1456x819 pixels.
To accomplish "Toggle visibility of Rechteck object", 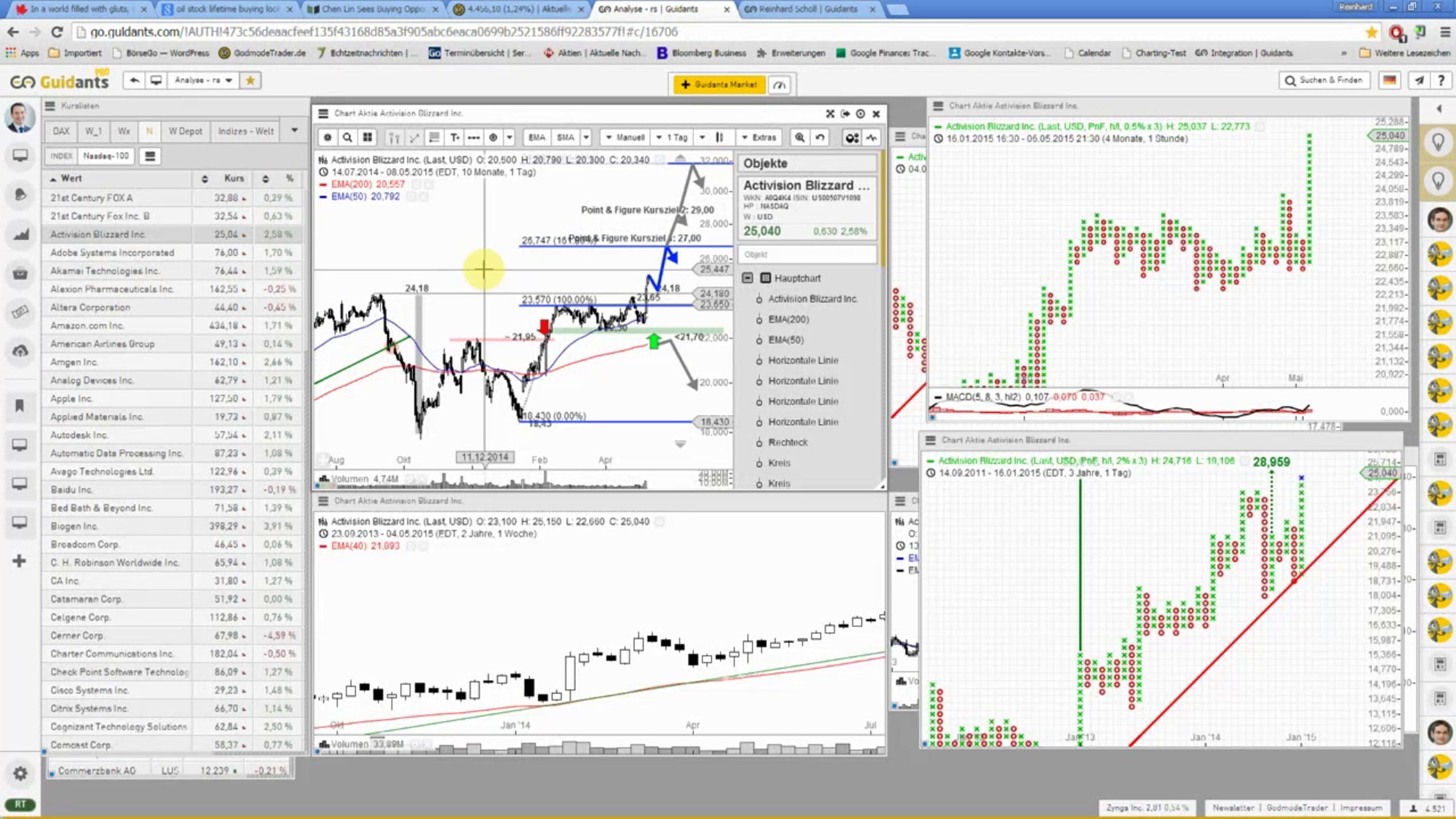I will [759, 443].
